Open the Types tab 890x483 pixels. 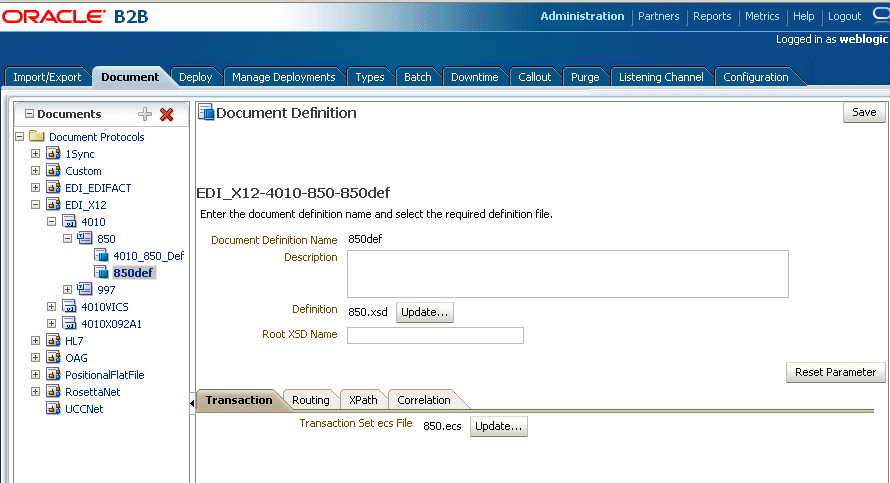[x=370, y=77]
